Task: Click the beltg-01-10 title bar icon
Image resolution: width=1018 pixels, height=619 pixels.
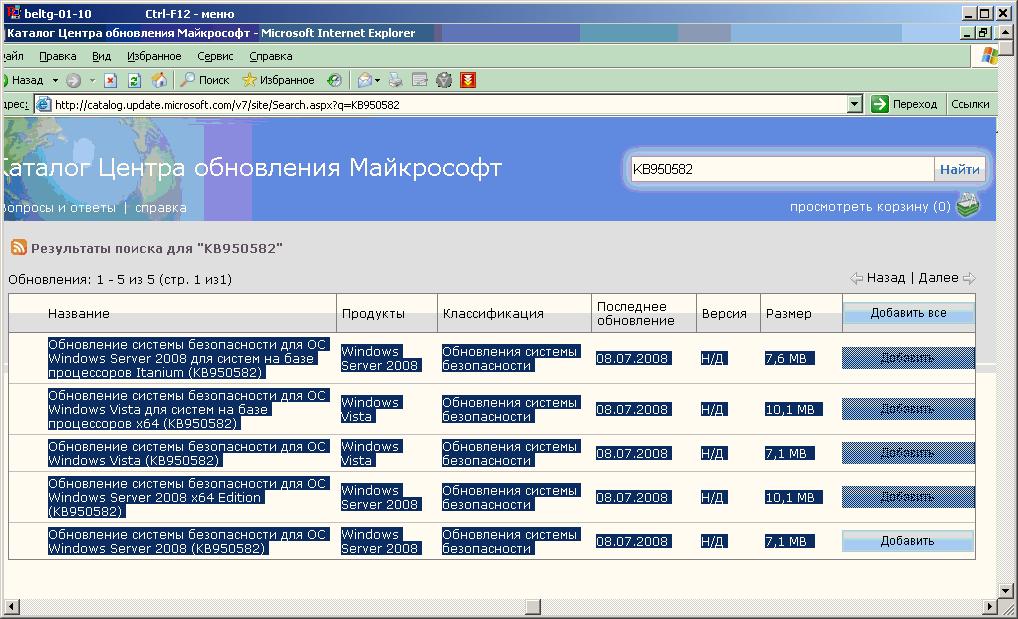Action: click(13, 12)
